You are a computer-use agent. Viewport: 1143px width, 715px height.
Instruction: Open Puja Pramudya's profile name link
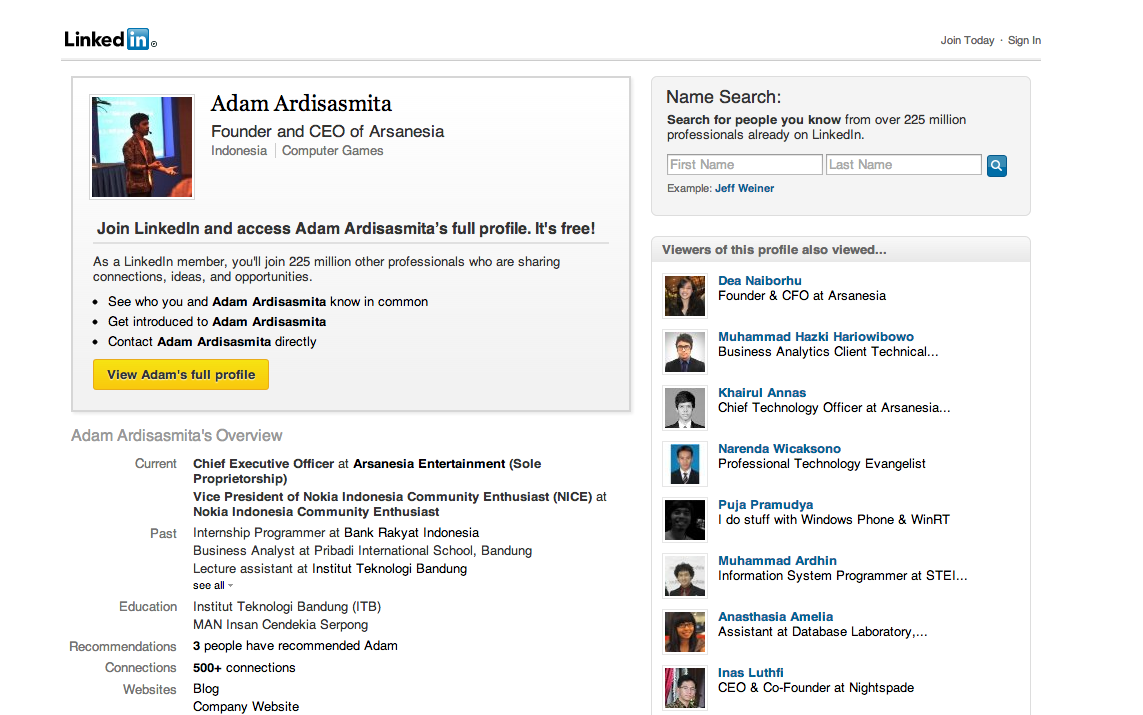(x=765, y=505)
